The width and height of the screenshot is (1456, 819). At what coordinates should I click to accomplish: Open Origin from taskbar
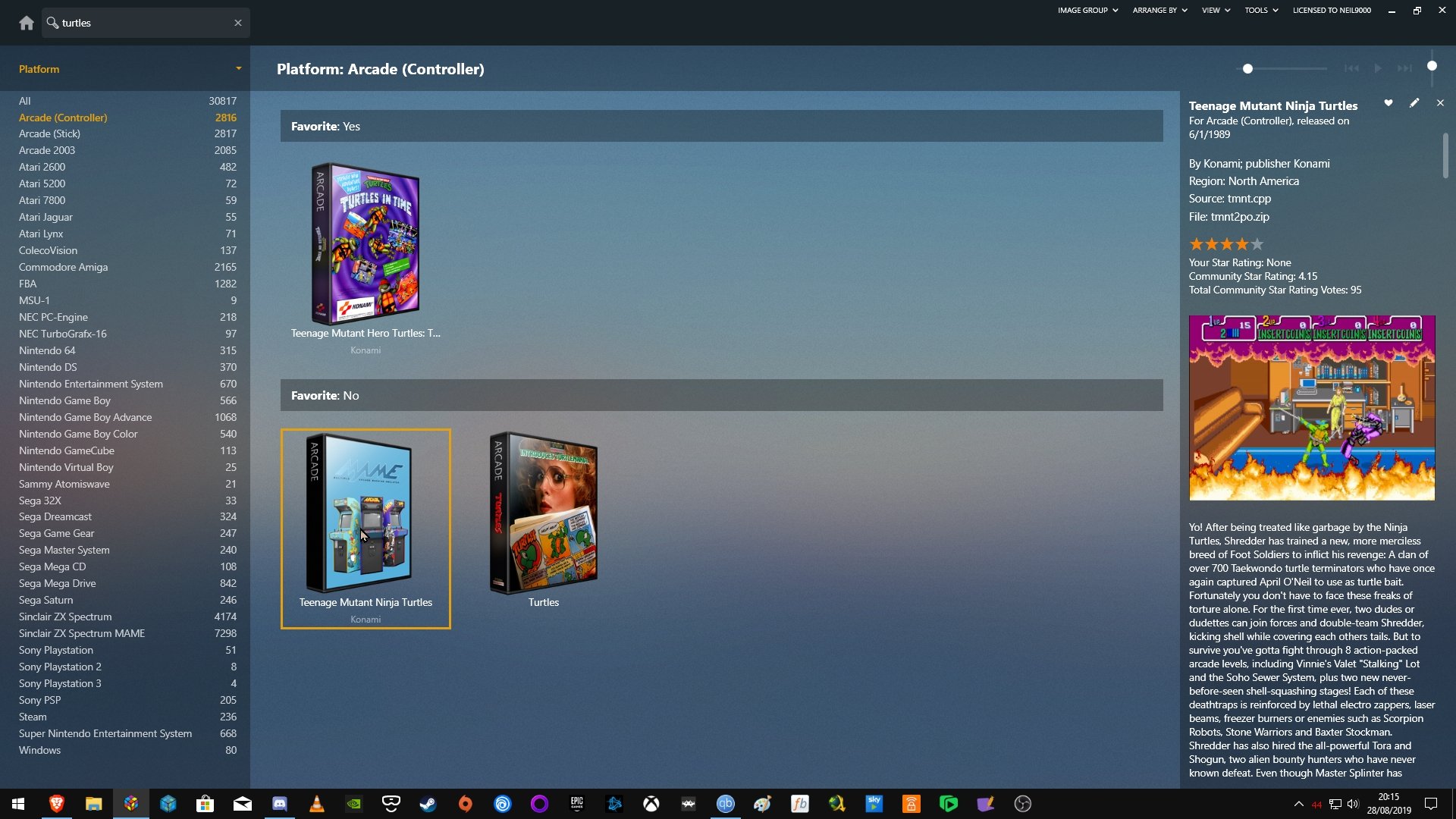[x=465, y=804]
